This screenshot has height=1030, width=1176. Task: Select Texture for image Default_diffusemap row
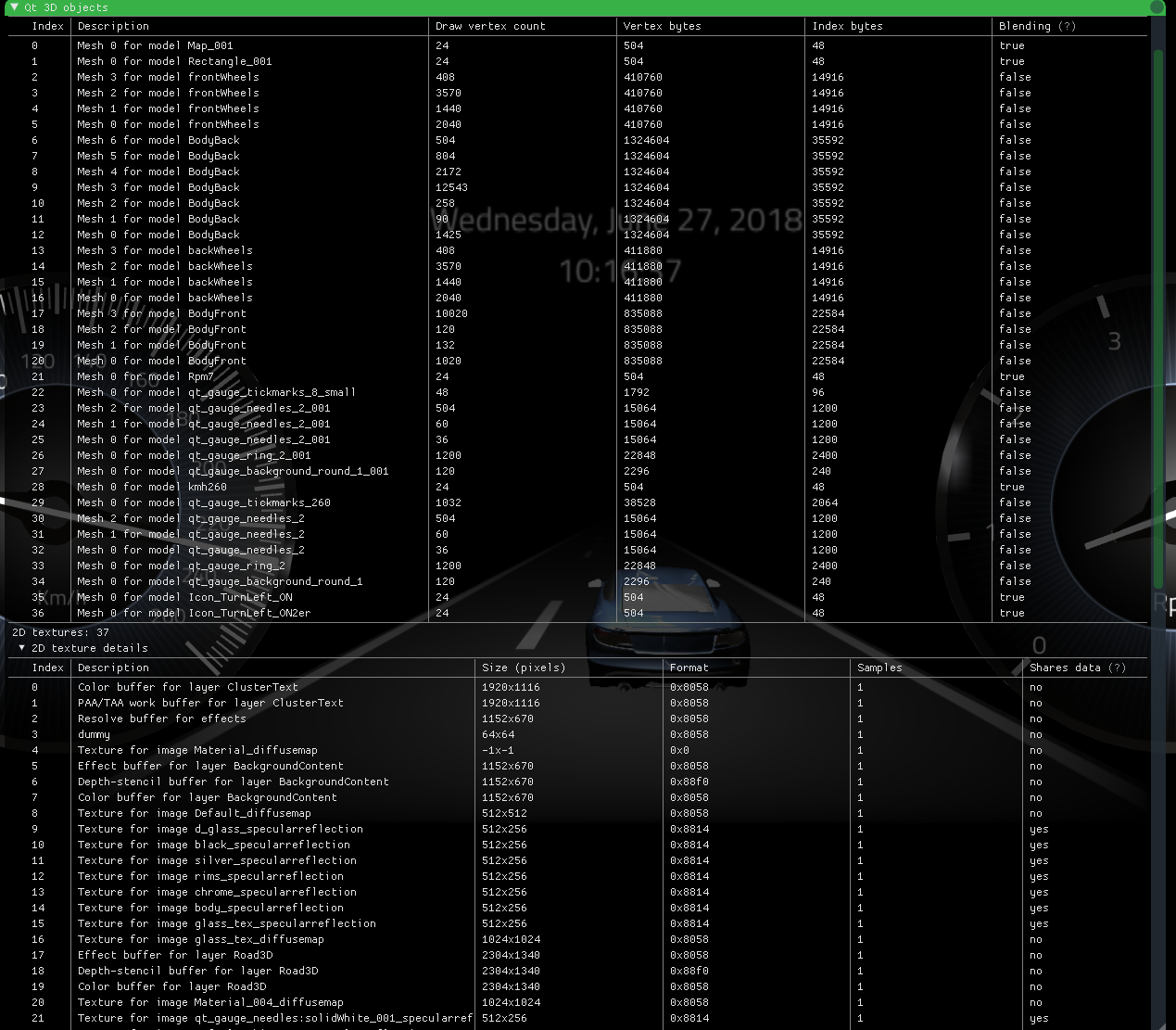[x=194, y=813]
